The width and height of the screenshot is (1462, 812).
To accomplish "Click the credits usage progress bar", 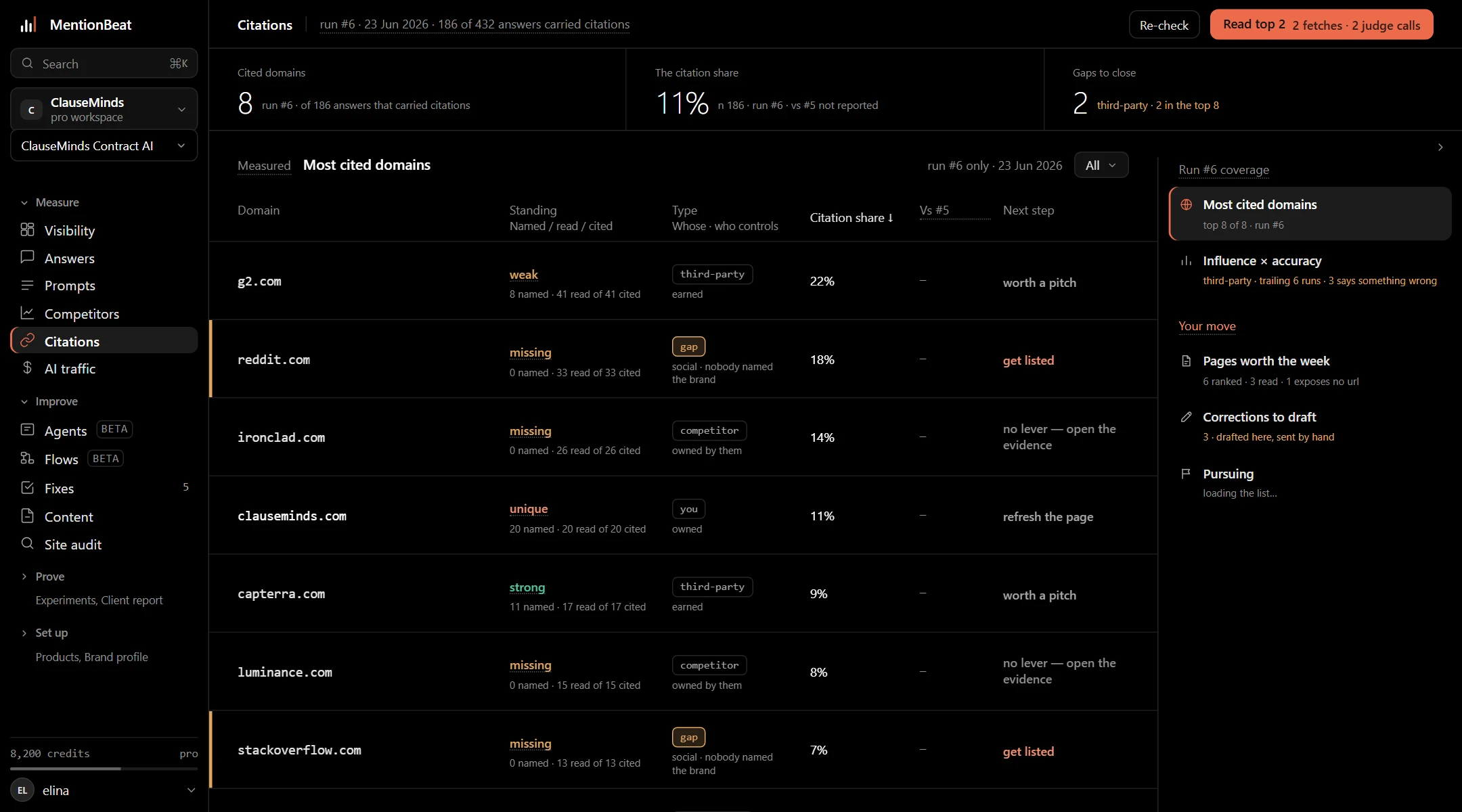I will tap(104, 769).
